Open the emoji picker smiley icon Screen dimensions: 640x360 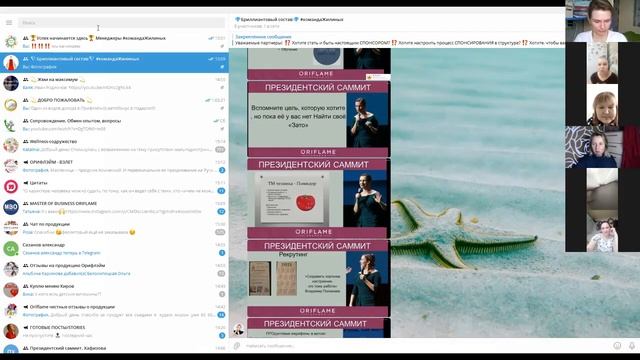[617, 346]
